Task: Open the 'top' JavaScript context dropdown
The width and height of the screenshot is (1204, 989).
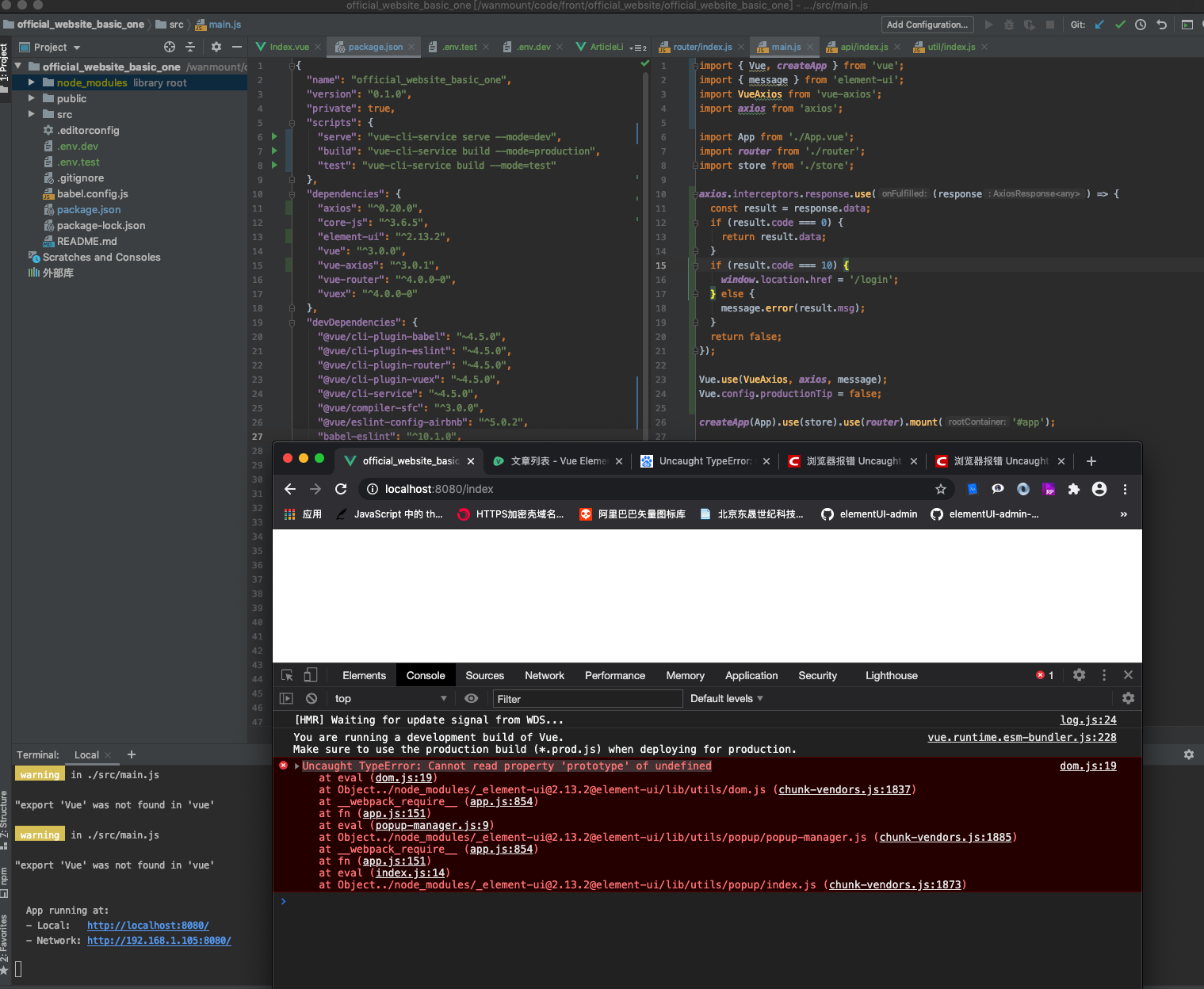Action: [x=391, y=698]
